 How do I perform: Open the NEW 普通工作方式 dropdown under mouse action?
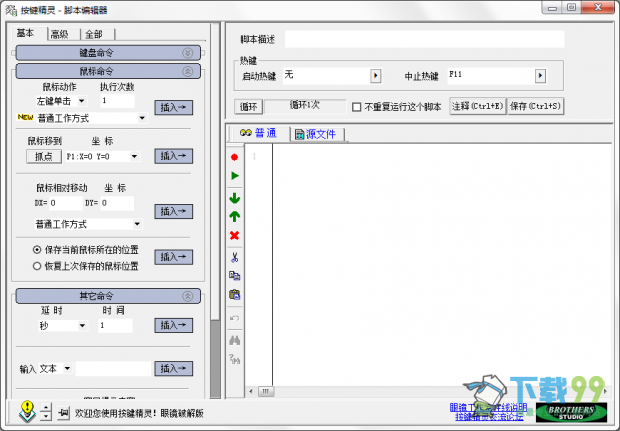[142, 118]
